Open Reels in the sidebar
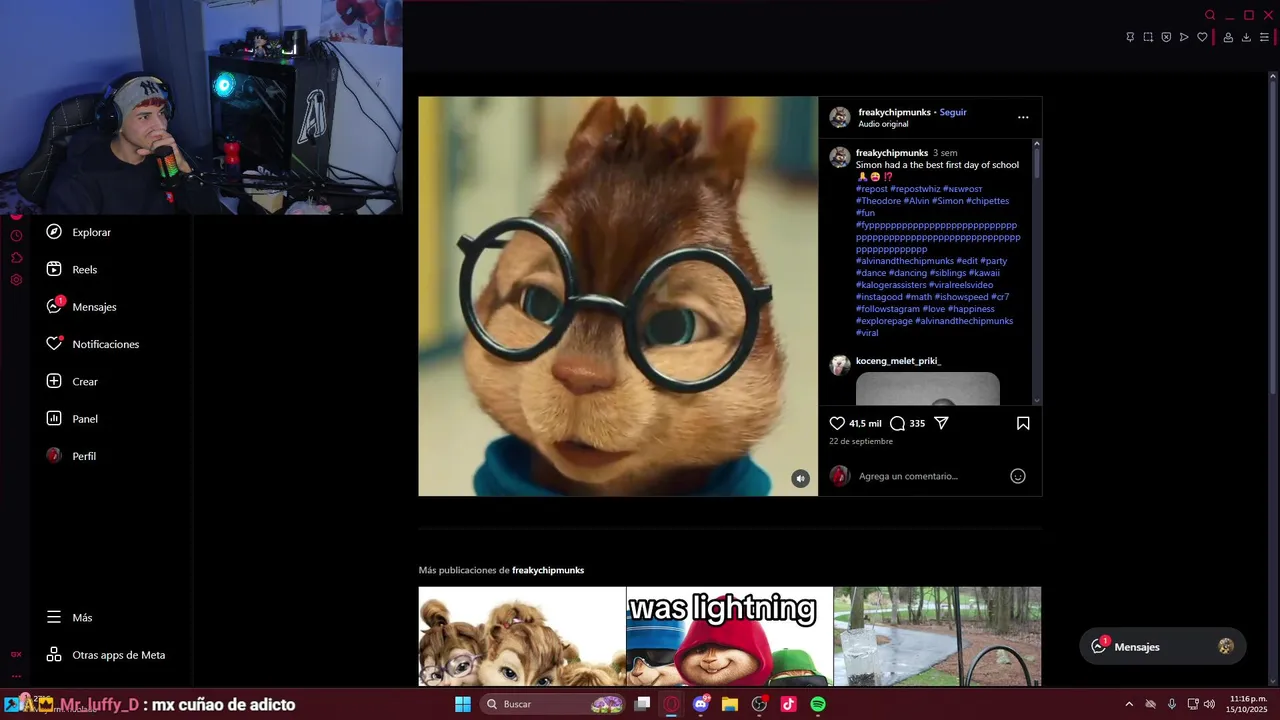Viewport: 1280px width, 720px height. [71, 269]
